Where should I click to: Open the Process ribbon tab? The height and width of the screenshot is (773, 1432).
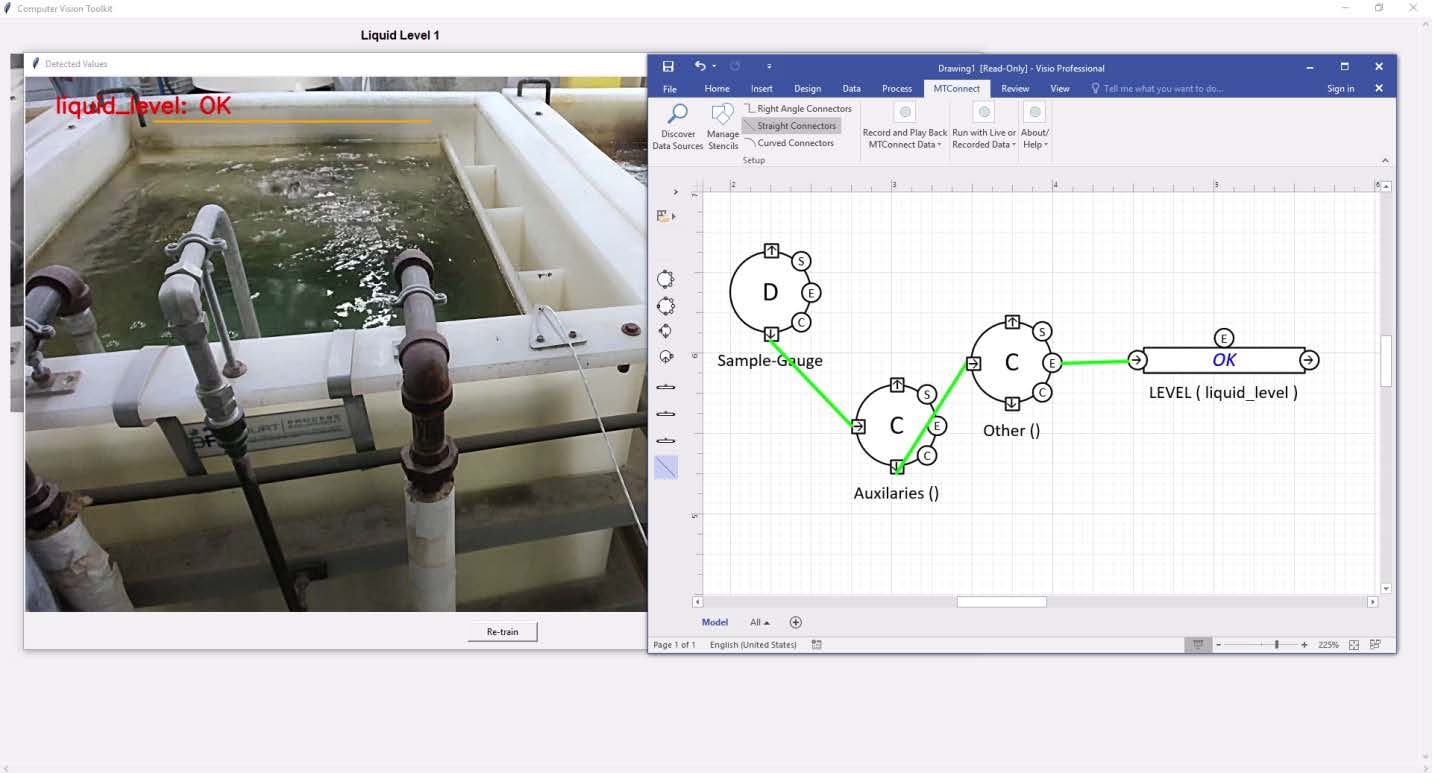tap(896, 89)
